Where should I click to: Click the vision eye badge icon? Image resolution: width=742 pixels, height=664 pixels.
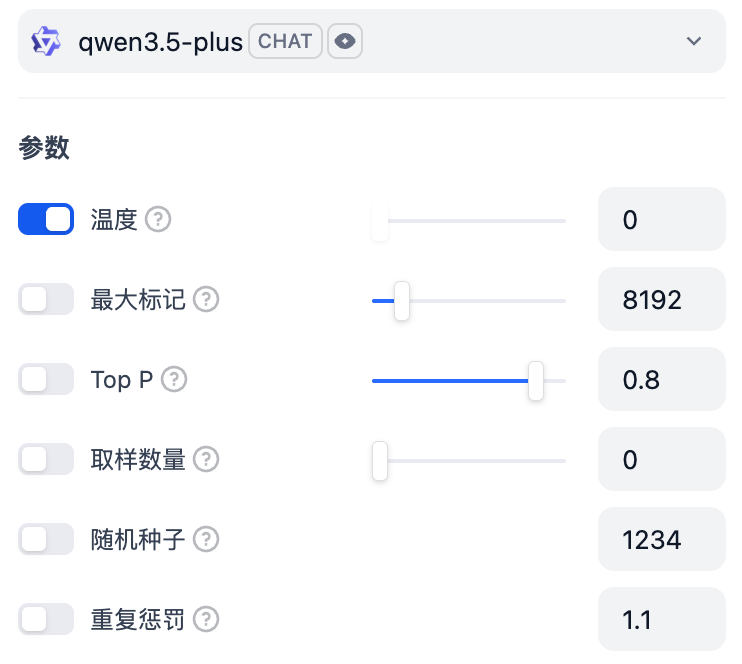(x=345, y=41)
